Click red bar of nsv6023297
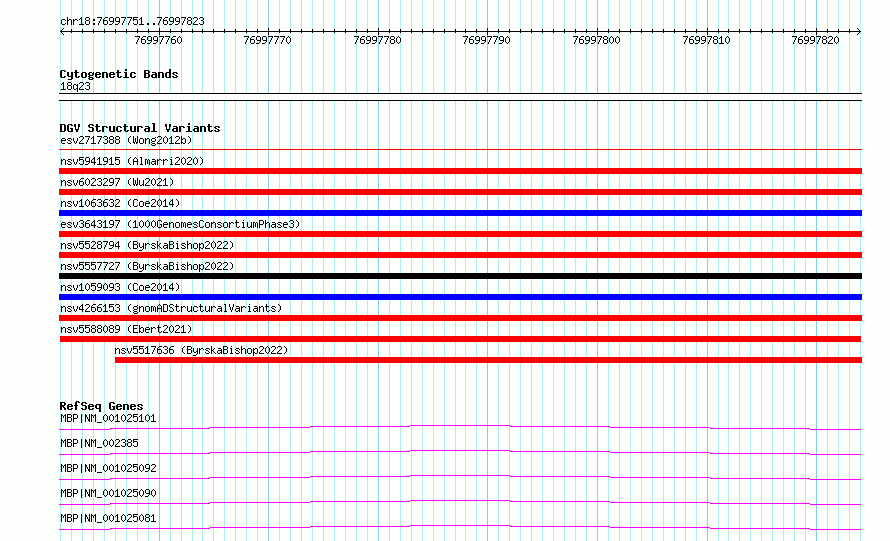The height and width of the screenshot is (541, 890). pyautogui.click(x=460, y=192)
